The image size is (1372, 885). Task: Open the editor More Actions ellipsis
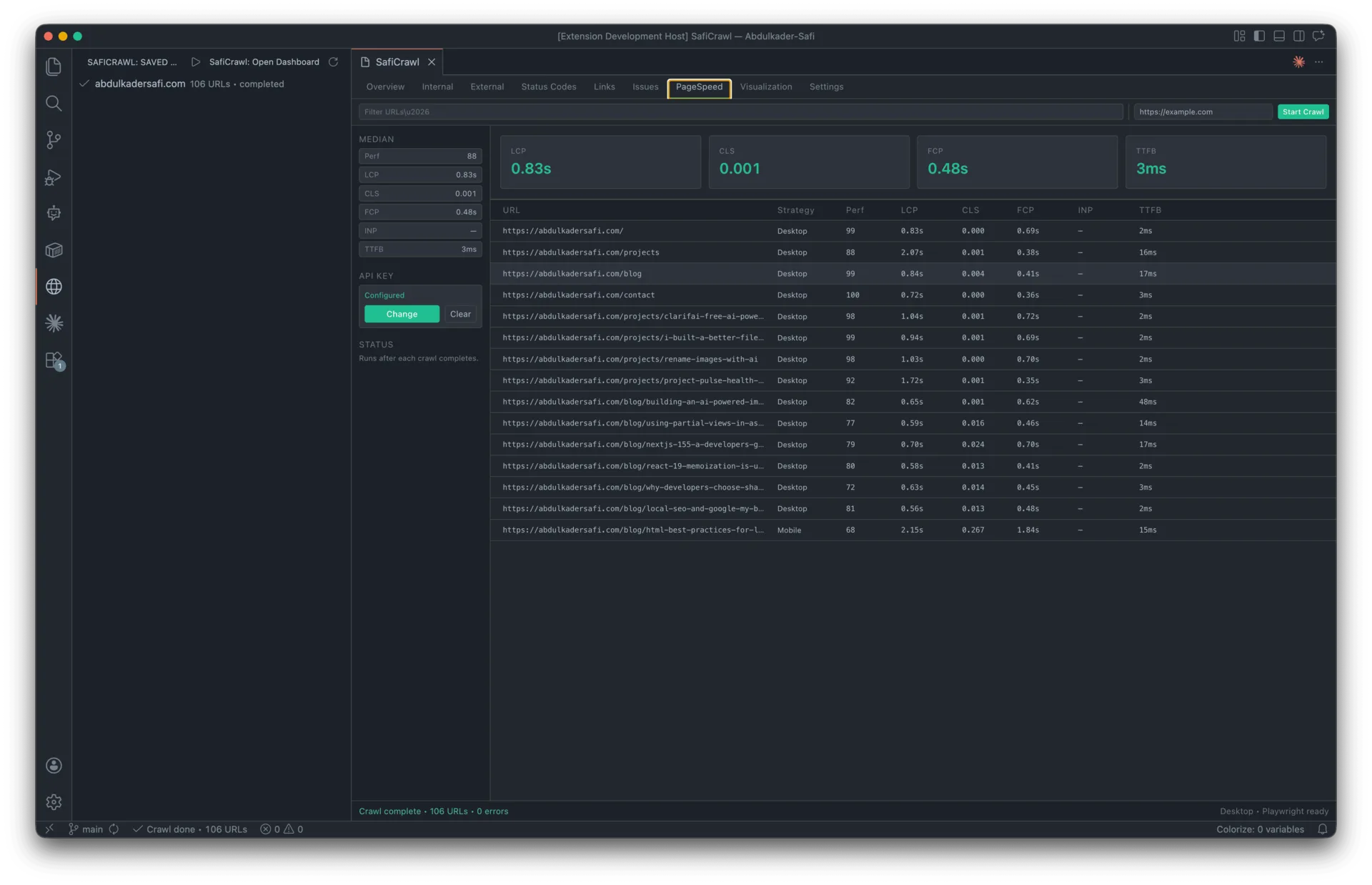pyautogui.click(x=1318, y=62)
